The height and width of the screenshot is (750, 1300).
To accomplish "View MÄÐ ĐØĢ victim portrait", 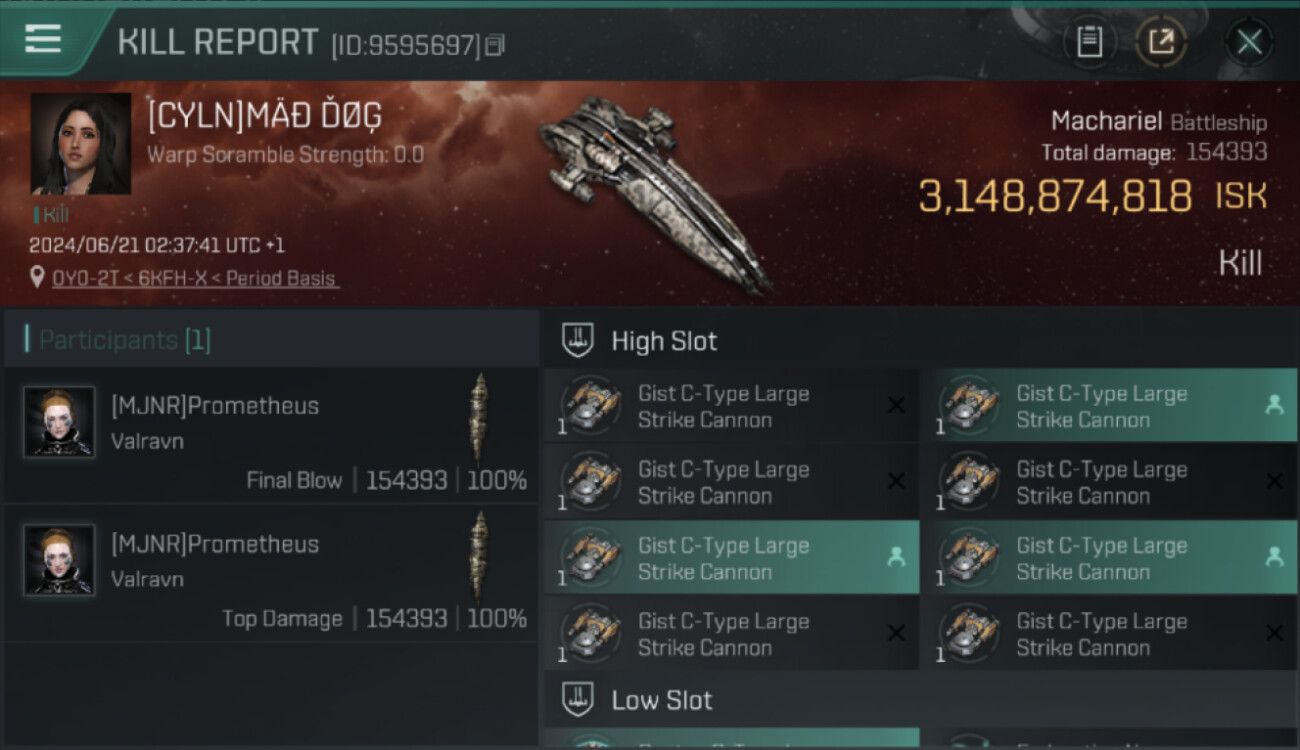I will tap(80, 144).
